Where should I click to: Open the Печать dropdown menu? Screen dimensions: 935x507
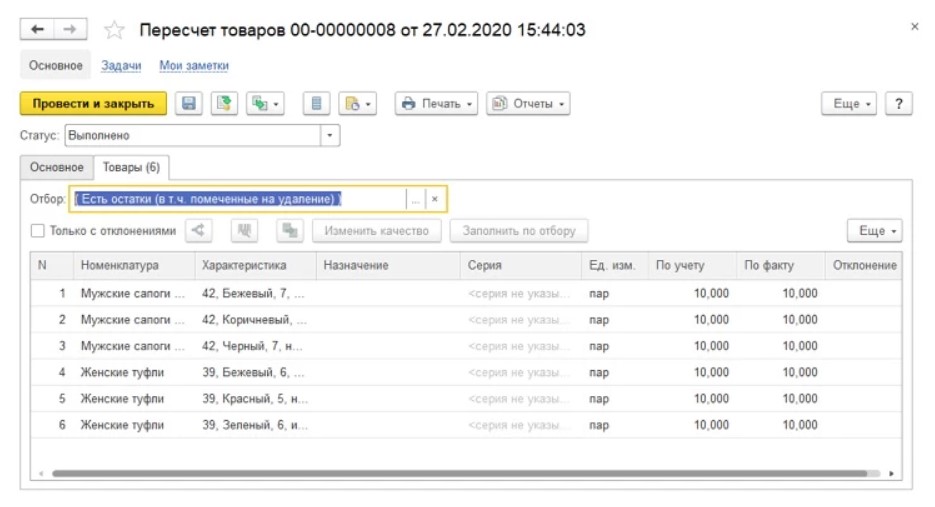point(435,103)
